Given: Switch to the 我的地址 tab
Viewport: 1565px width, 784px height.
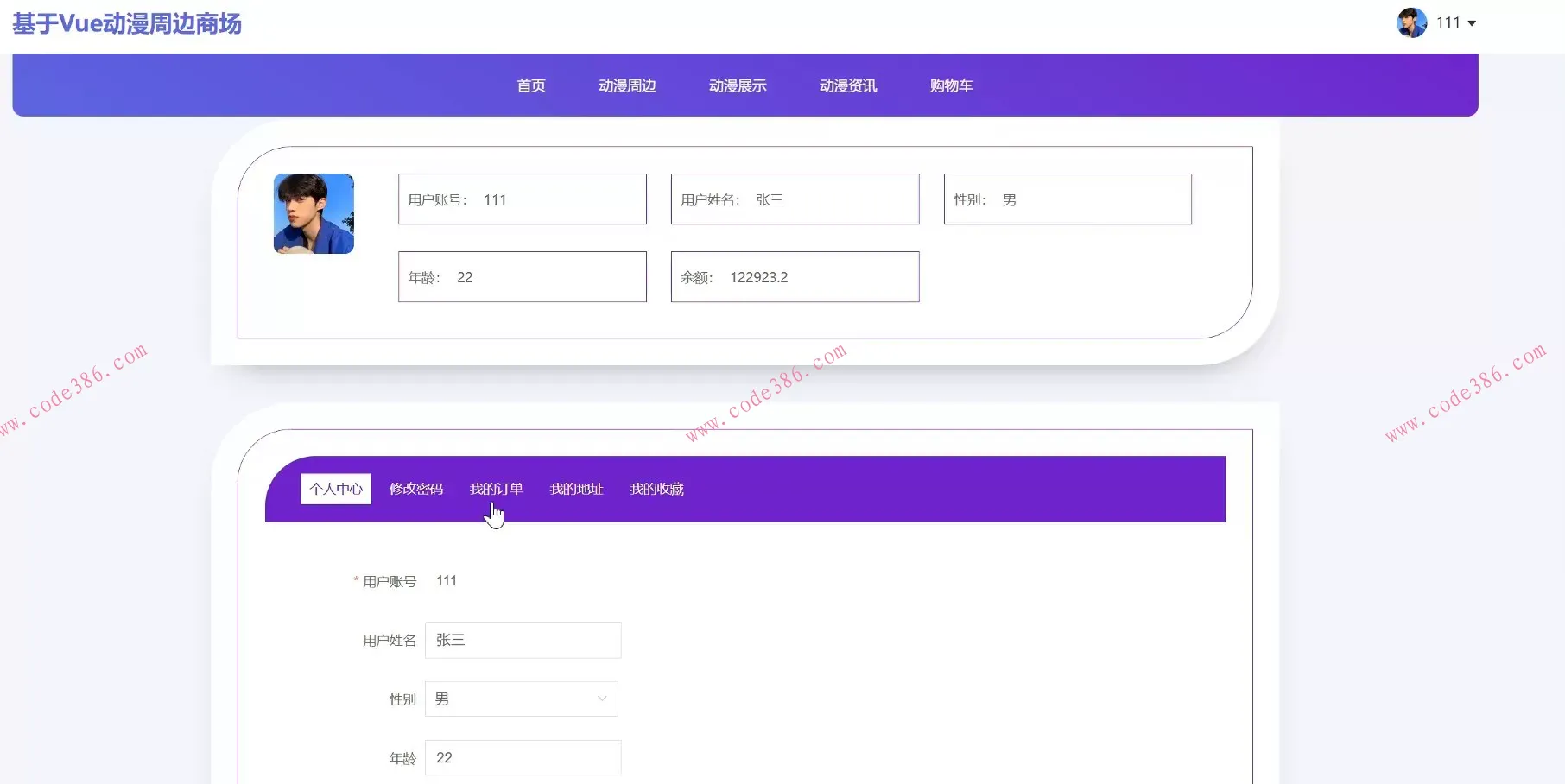Looking at the screenshot, I should click(576, 488).
